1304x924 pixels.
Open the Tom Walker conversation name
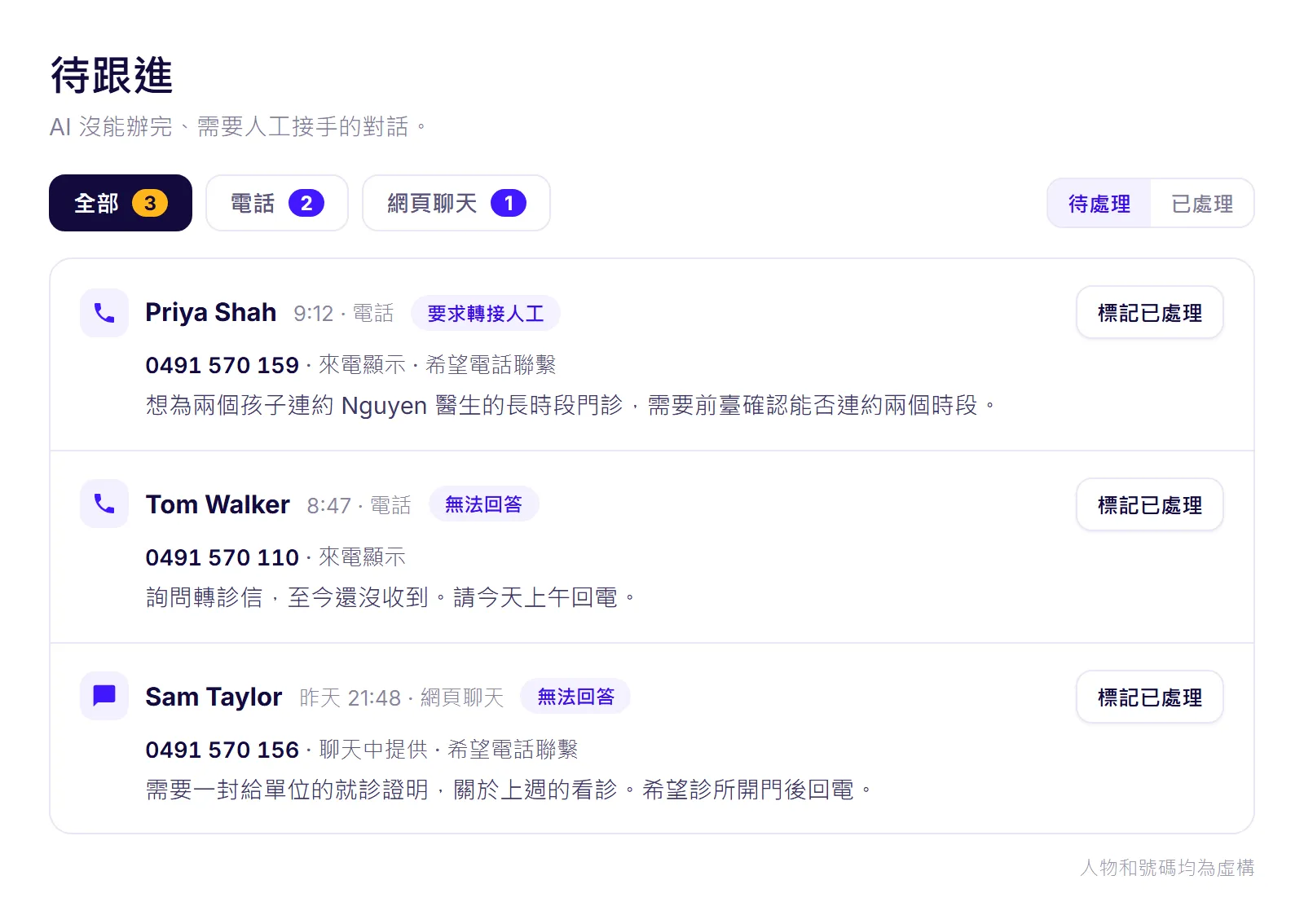click(218, 504)
